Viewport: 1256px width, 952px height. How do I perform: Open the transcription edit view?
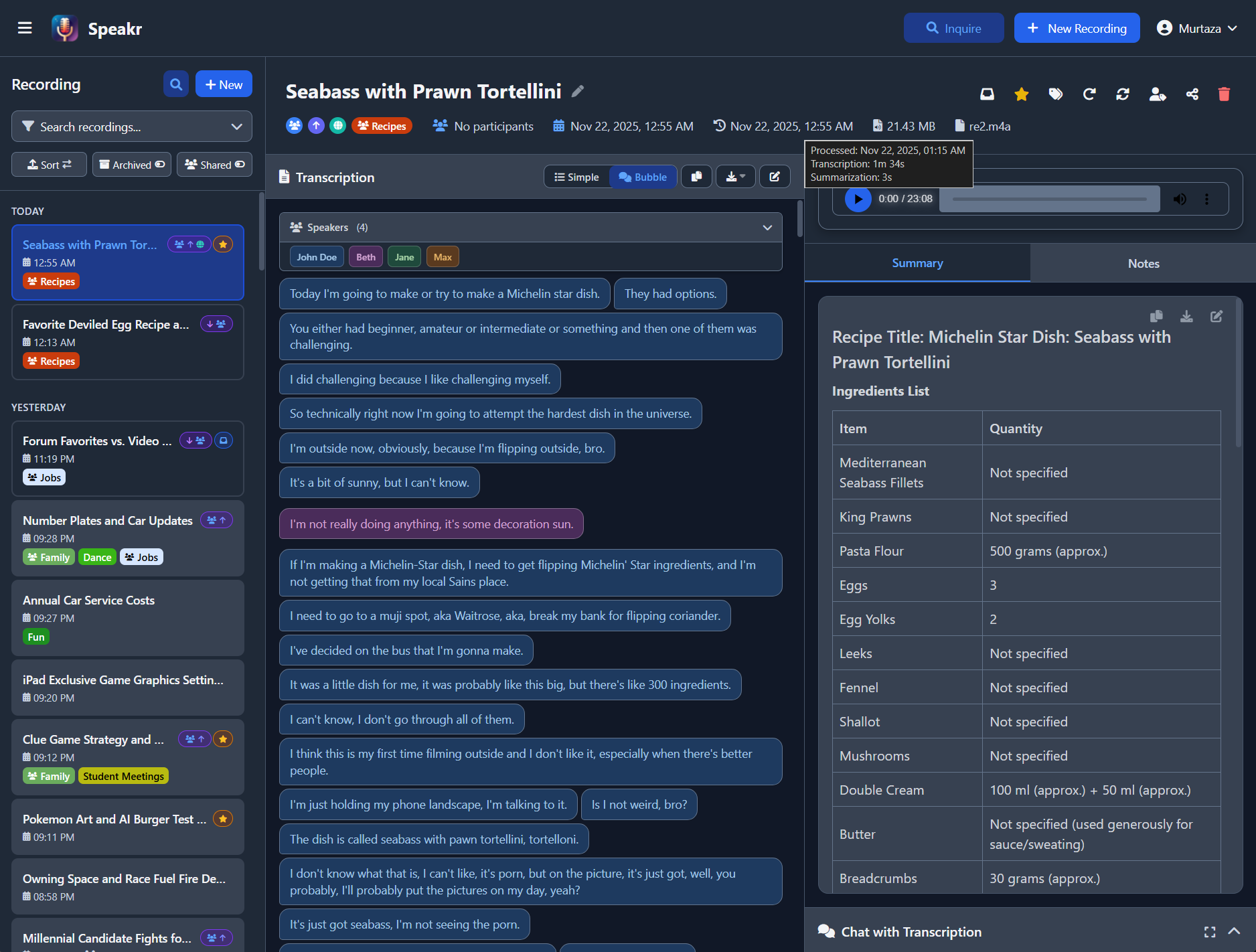[775, 176]
